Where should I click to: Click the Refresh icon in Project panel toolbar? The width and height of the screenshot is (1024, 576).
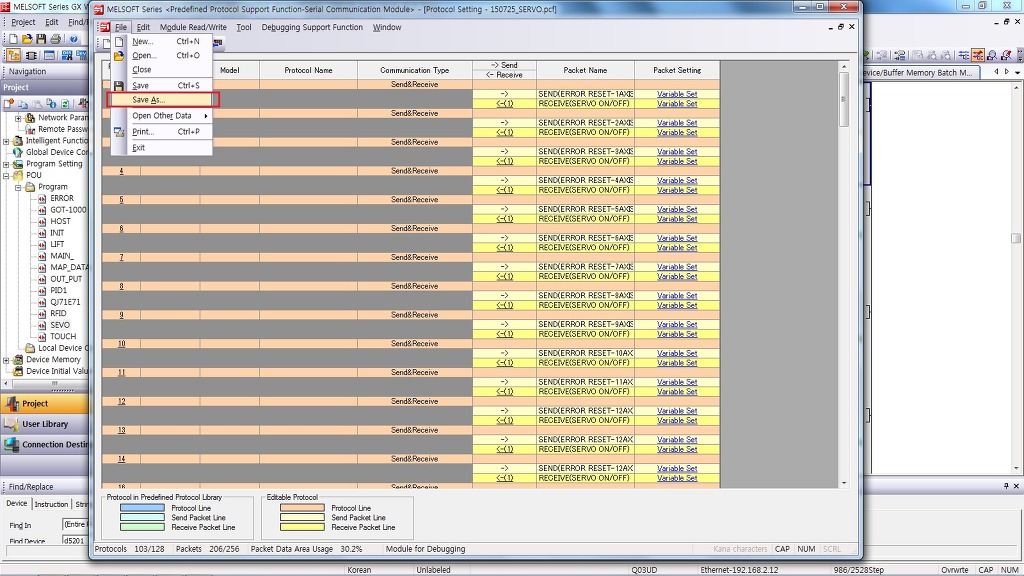point(65,103)
